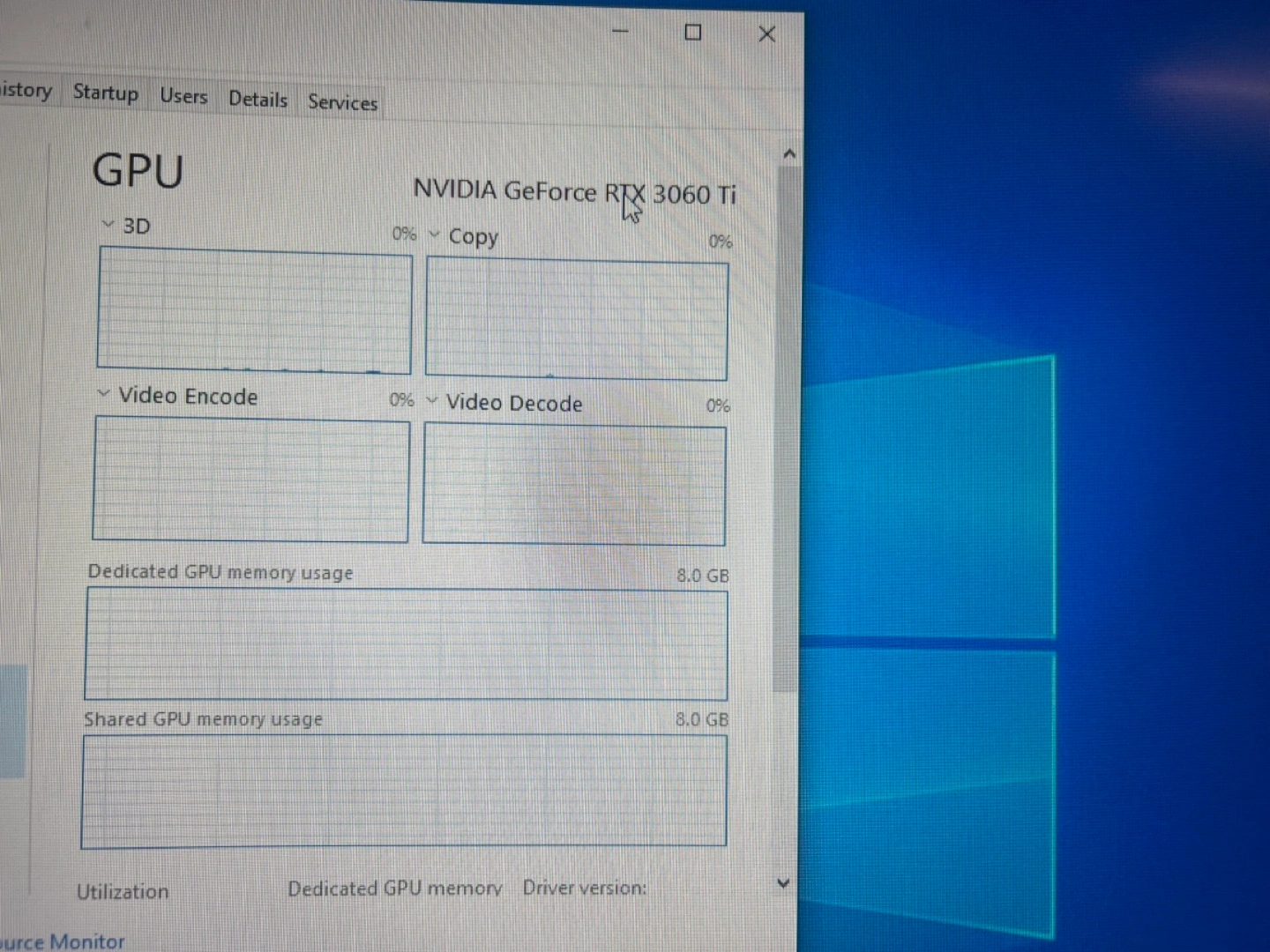Open the App history tab
Screen dimensions: 1270x952
pos(26,89)
